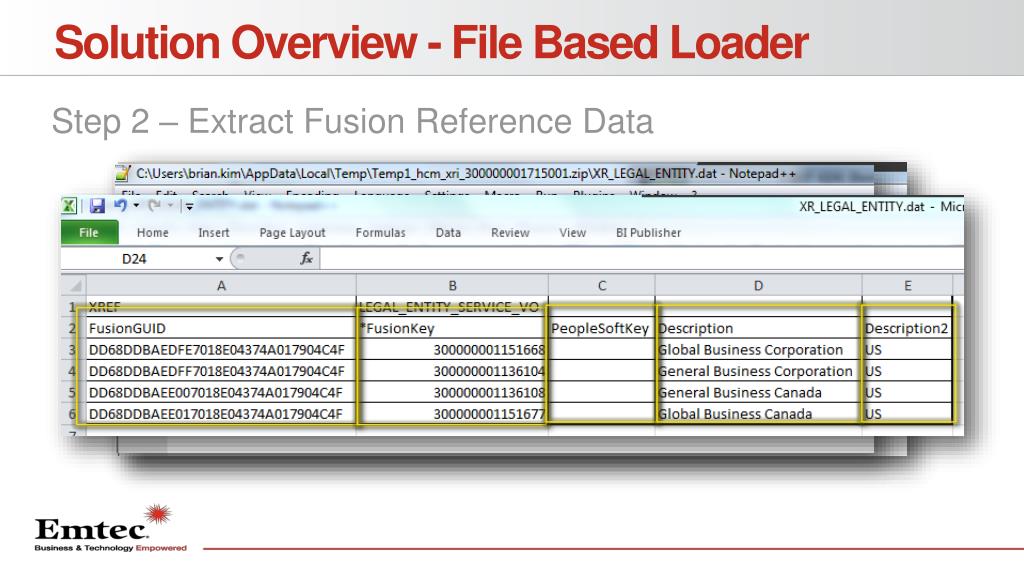The image size is (1024, 576).
Task: Select row 5 using its row header
Action: (x=73, y=392)
